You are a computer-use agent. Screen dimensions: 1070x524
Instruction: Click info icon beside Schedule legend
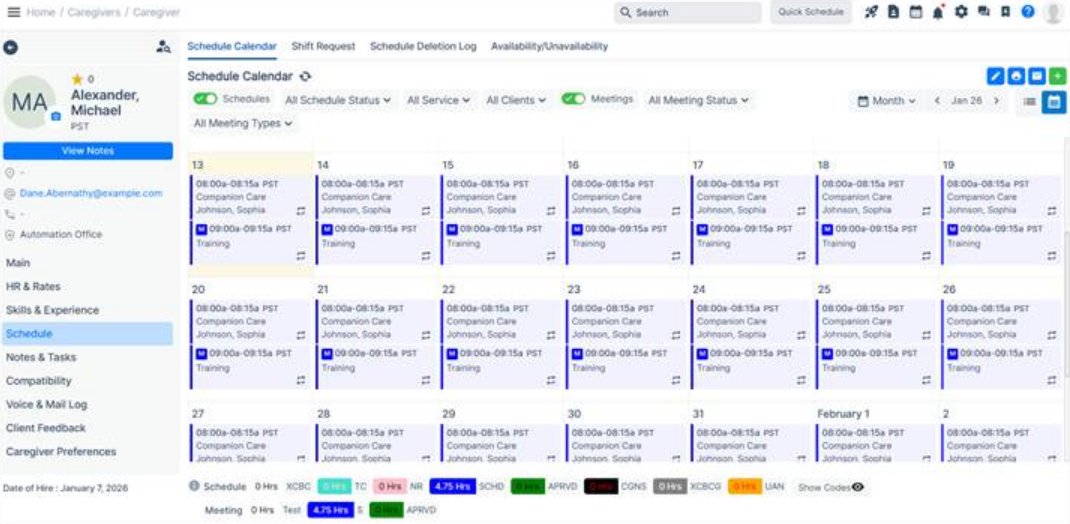pos(194,486)
